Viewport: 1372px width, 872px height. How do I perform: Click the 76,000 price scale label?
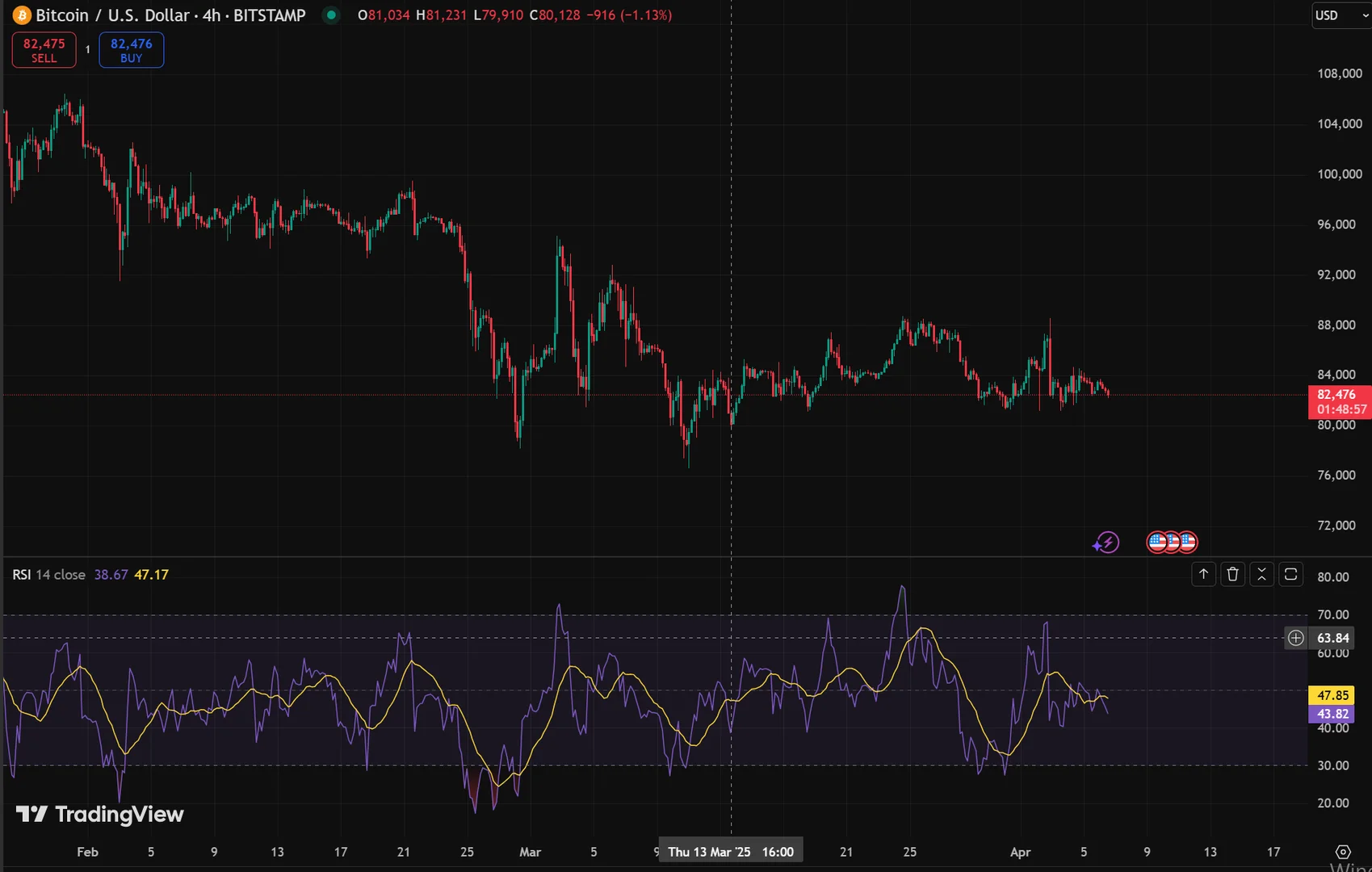coord(1336,475)
